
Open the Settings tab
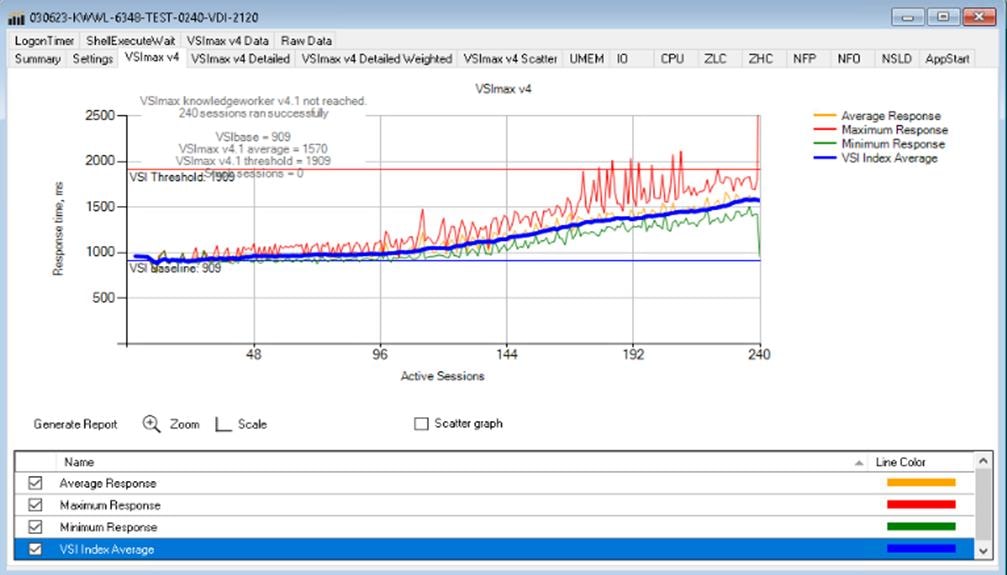pos(92,59)
